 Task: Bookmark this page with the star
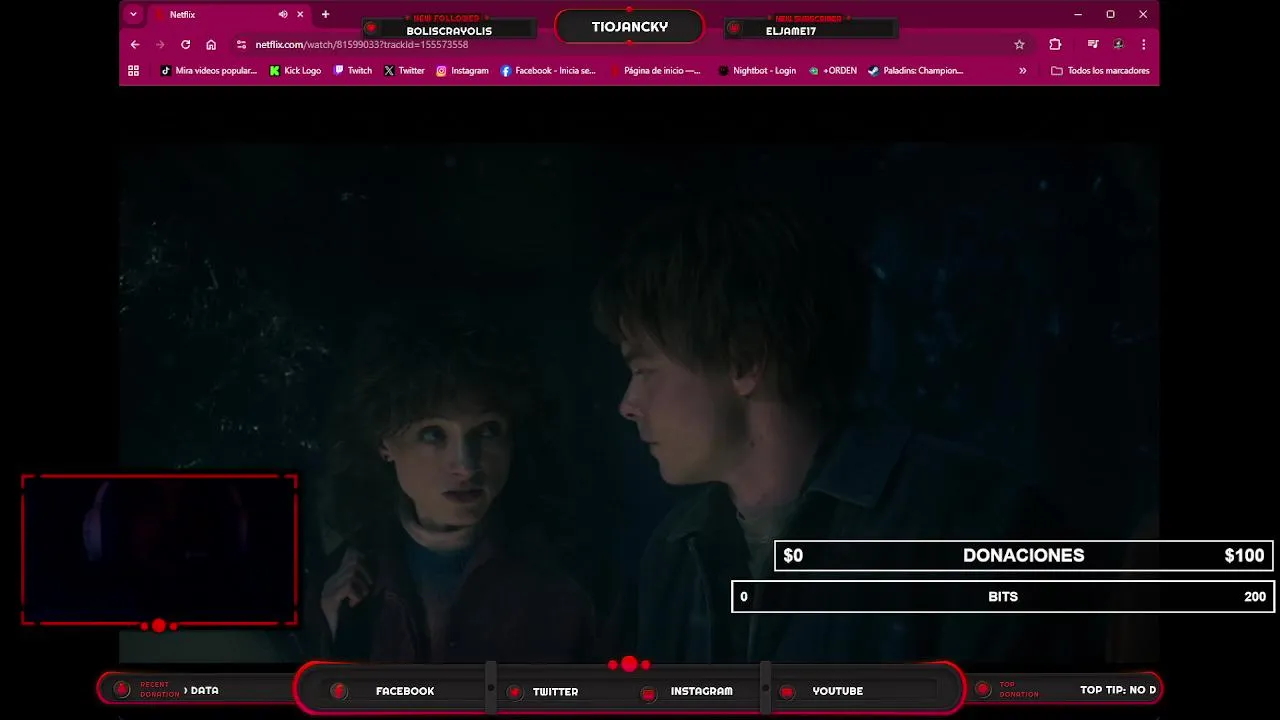1019,44
